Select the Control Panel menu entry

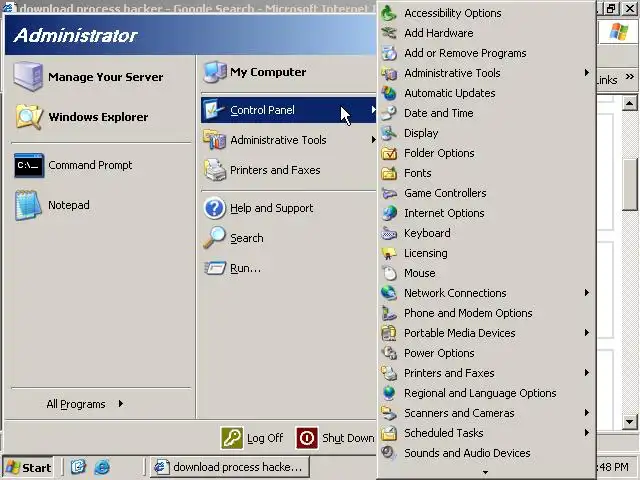click(x=288, y=110)
